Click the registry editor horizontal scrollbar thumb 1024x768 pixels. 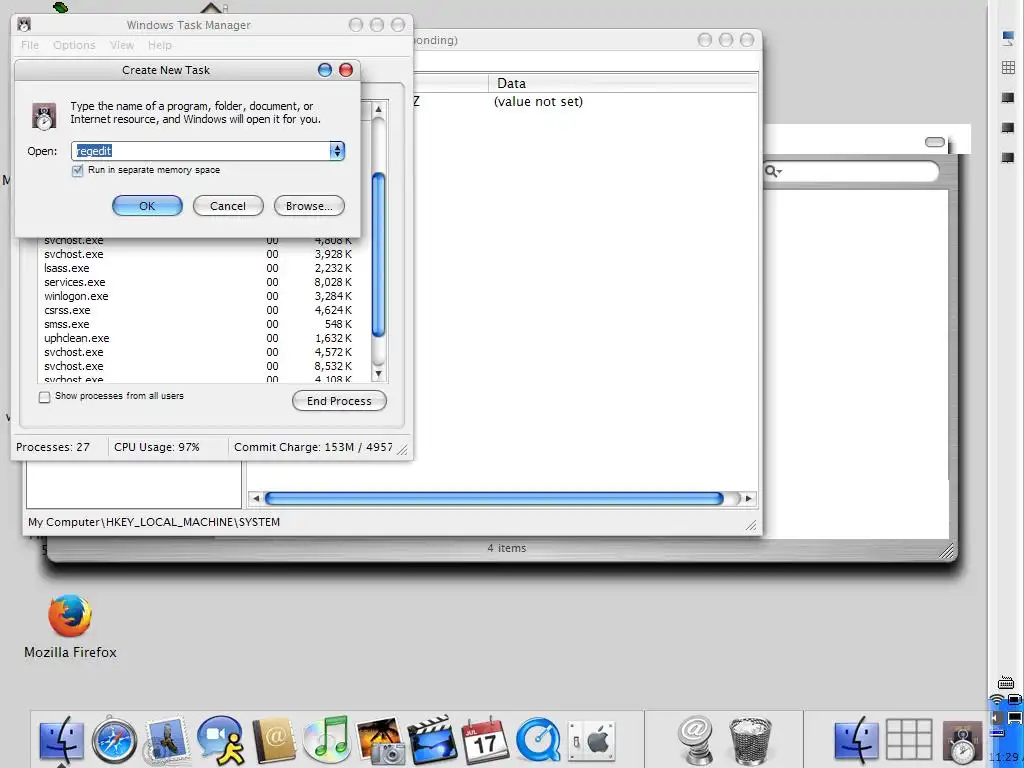point(494,499)
